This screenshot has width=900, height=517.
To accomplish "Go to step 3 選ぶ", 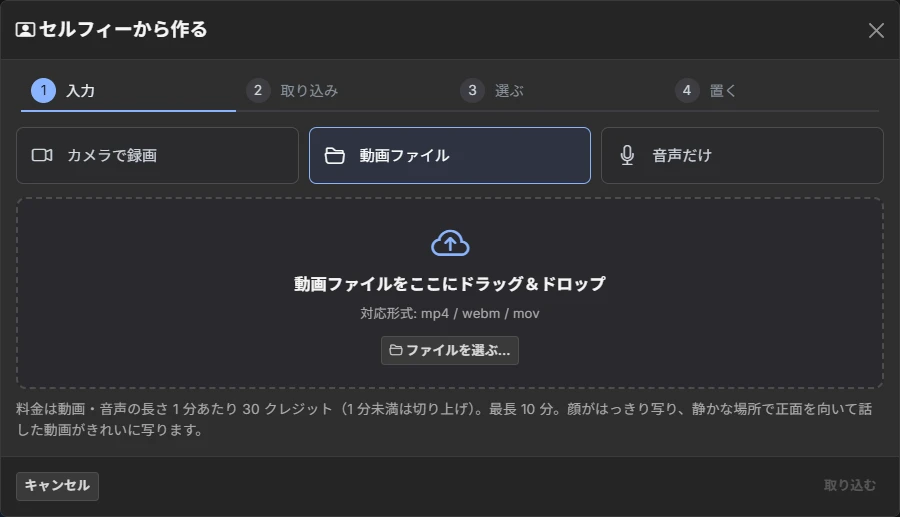I will [557, 91].
